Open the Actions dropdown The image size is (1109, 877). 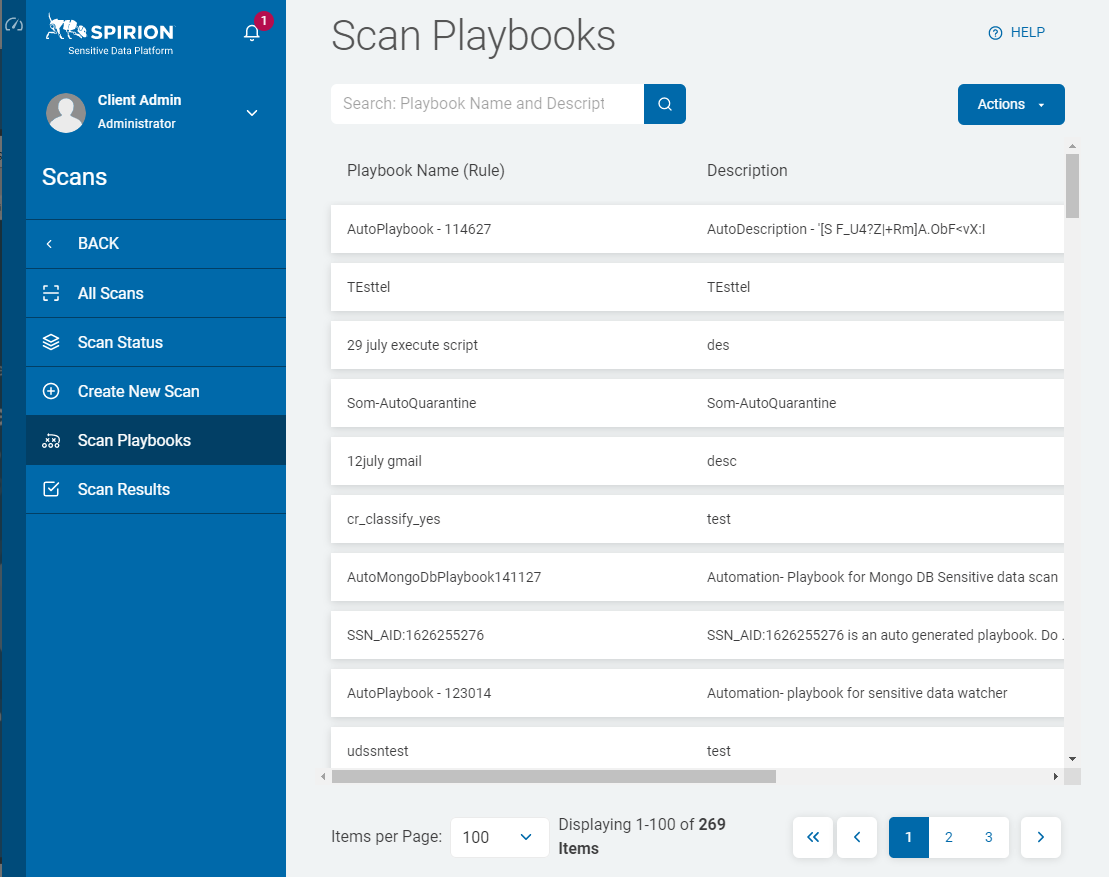[x=1011, y=105]
